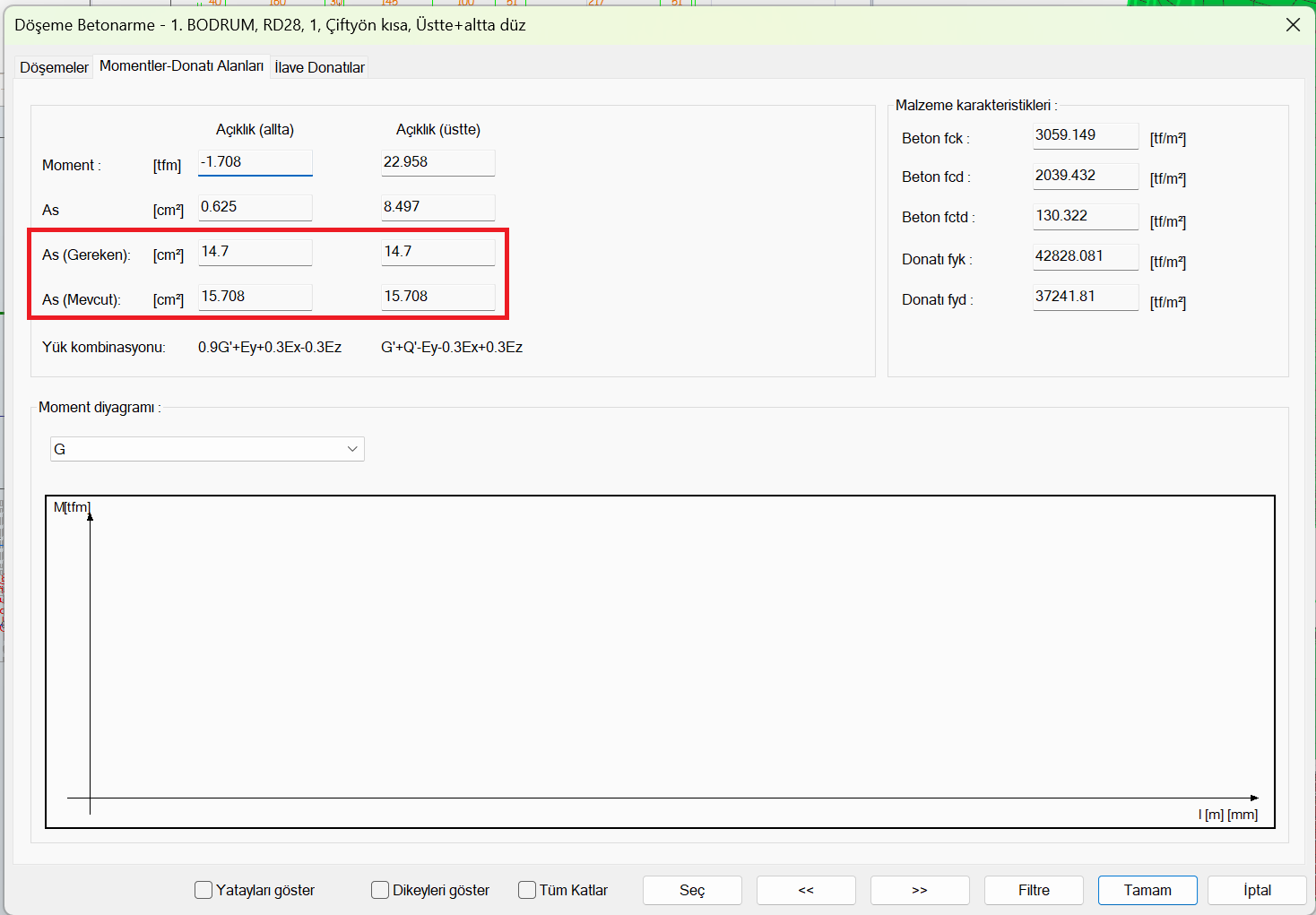The image size is (1316, 915).
Task: Select the As field showing 8.497
Action: coord(438,207)
